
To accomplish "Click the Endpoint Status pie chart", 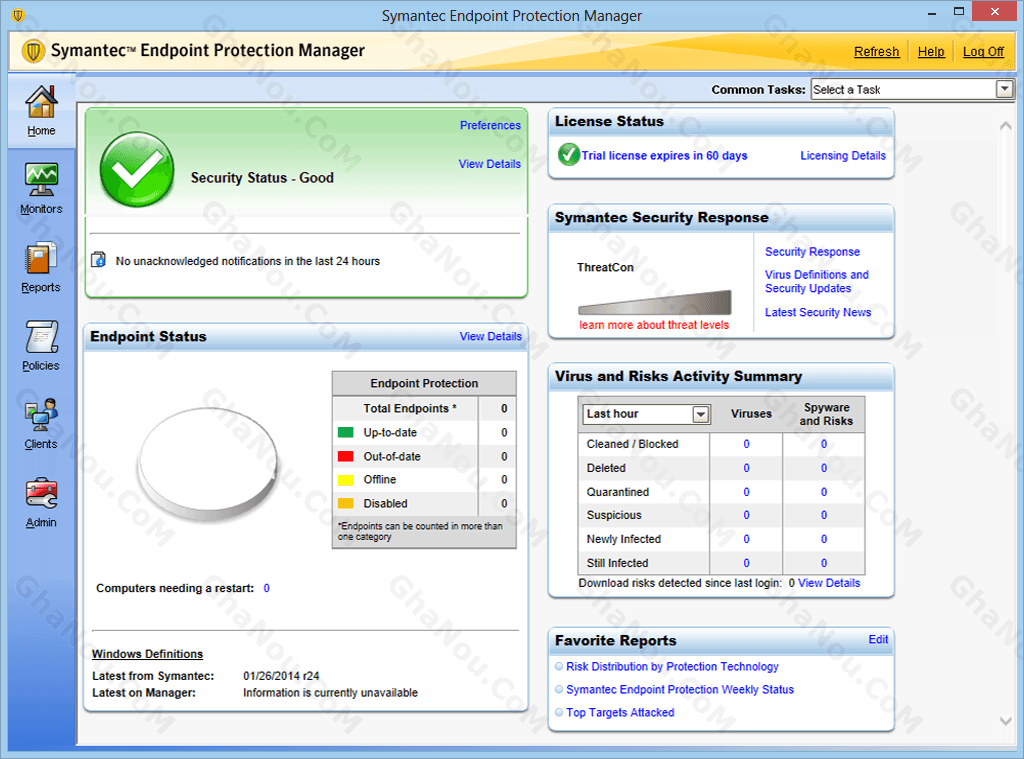I will [208, 464].
